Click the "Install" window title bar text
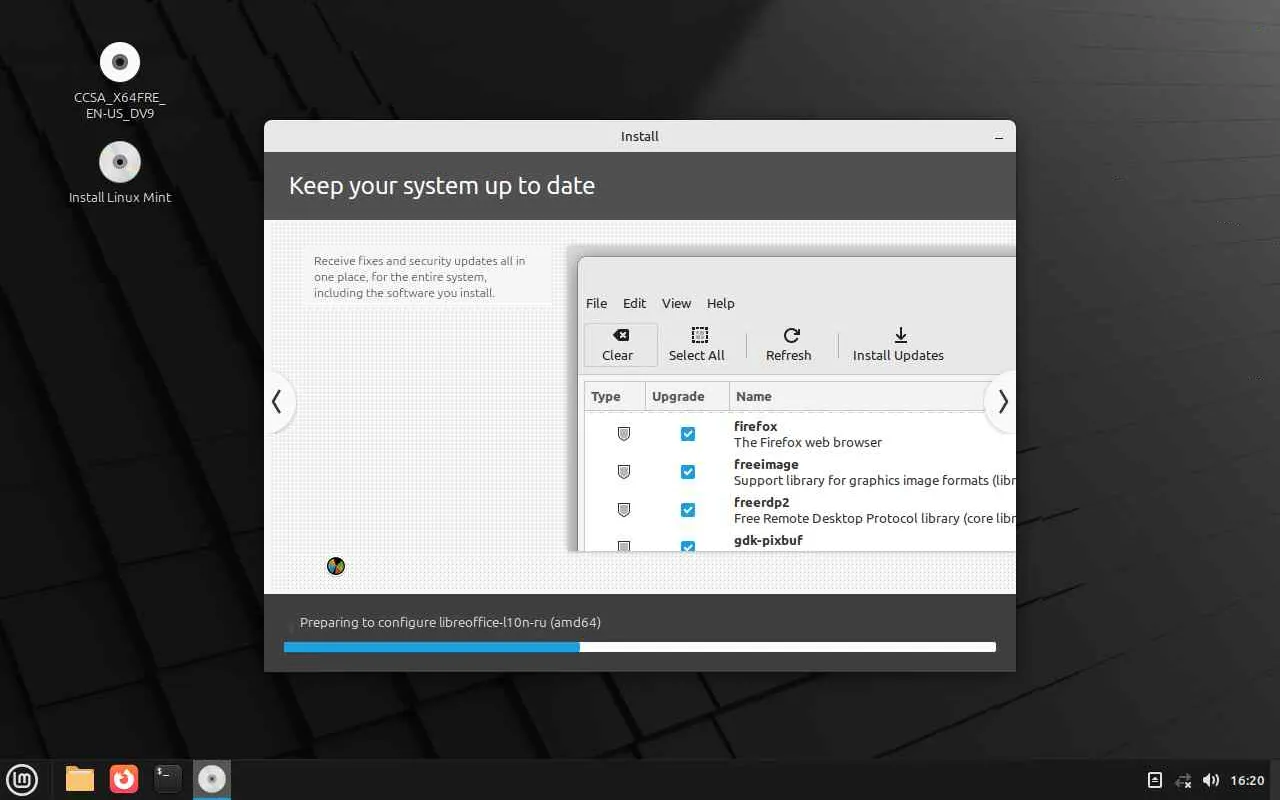 tap(640, 136)
